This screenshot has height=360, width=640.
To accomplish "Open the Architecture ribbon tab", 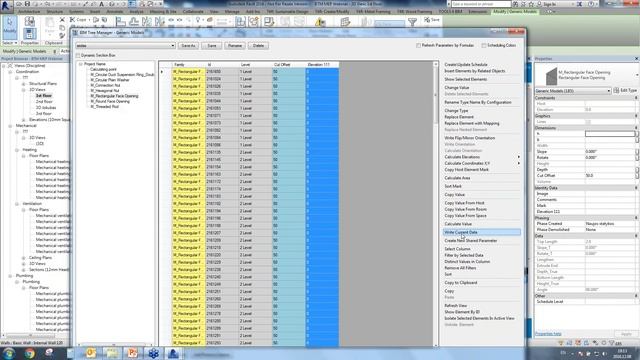I will click(x=29, y=12).
